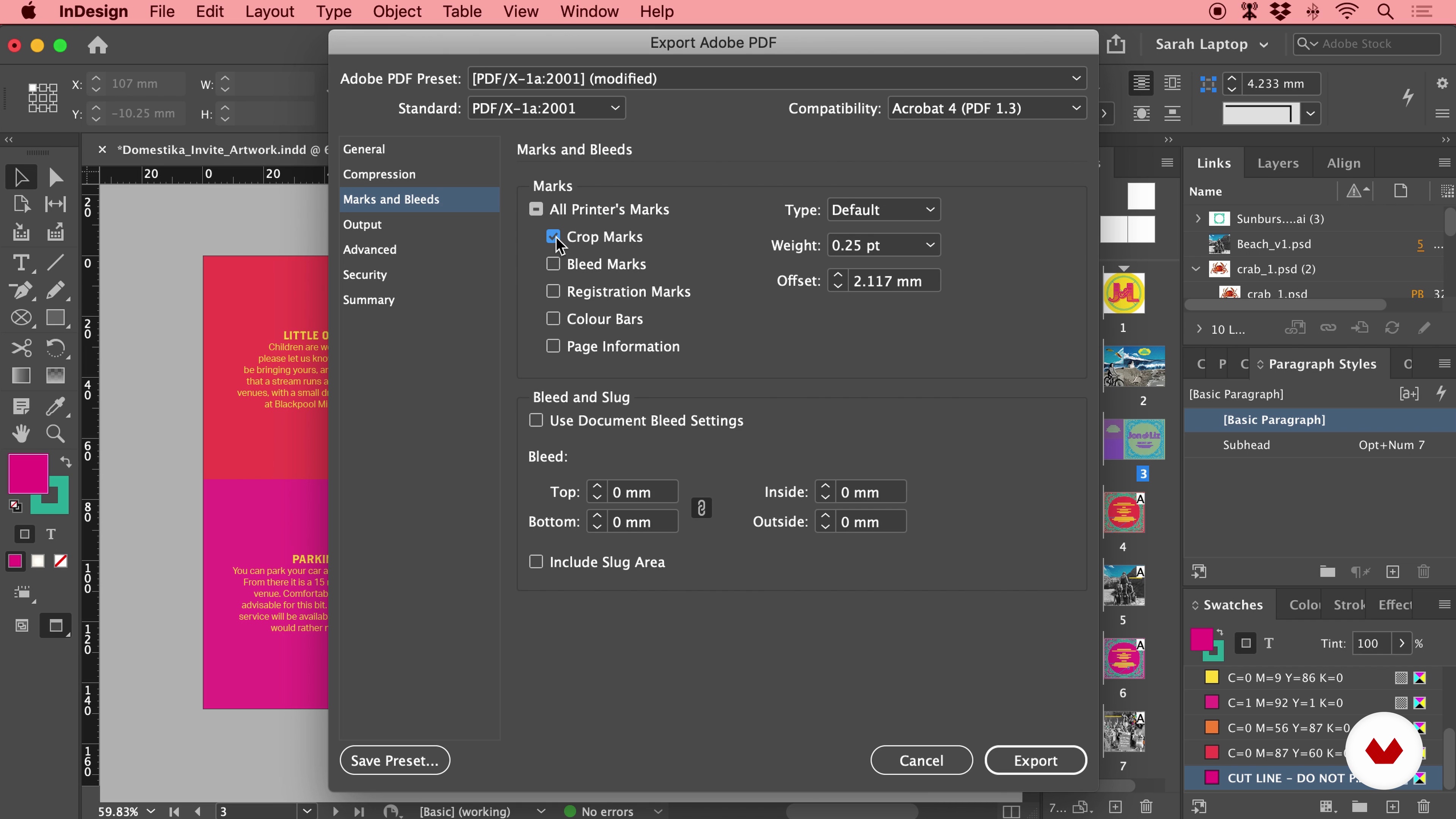The height and width of the screenshot is (819, 1456).
Task: Select the Free Transform tool
Action: [55, 348]
